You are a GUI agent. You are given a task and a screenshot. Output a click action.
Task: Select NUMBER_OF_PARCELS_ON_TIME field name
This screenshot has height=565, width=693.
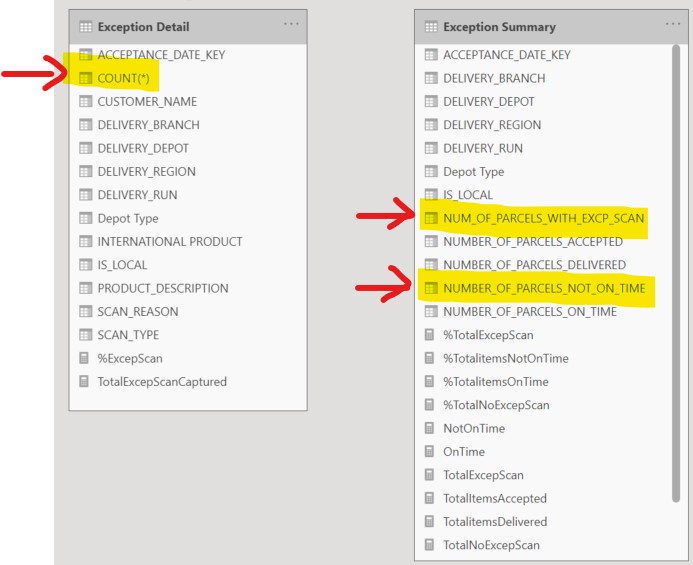pos(530,312)
